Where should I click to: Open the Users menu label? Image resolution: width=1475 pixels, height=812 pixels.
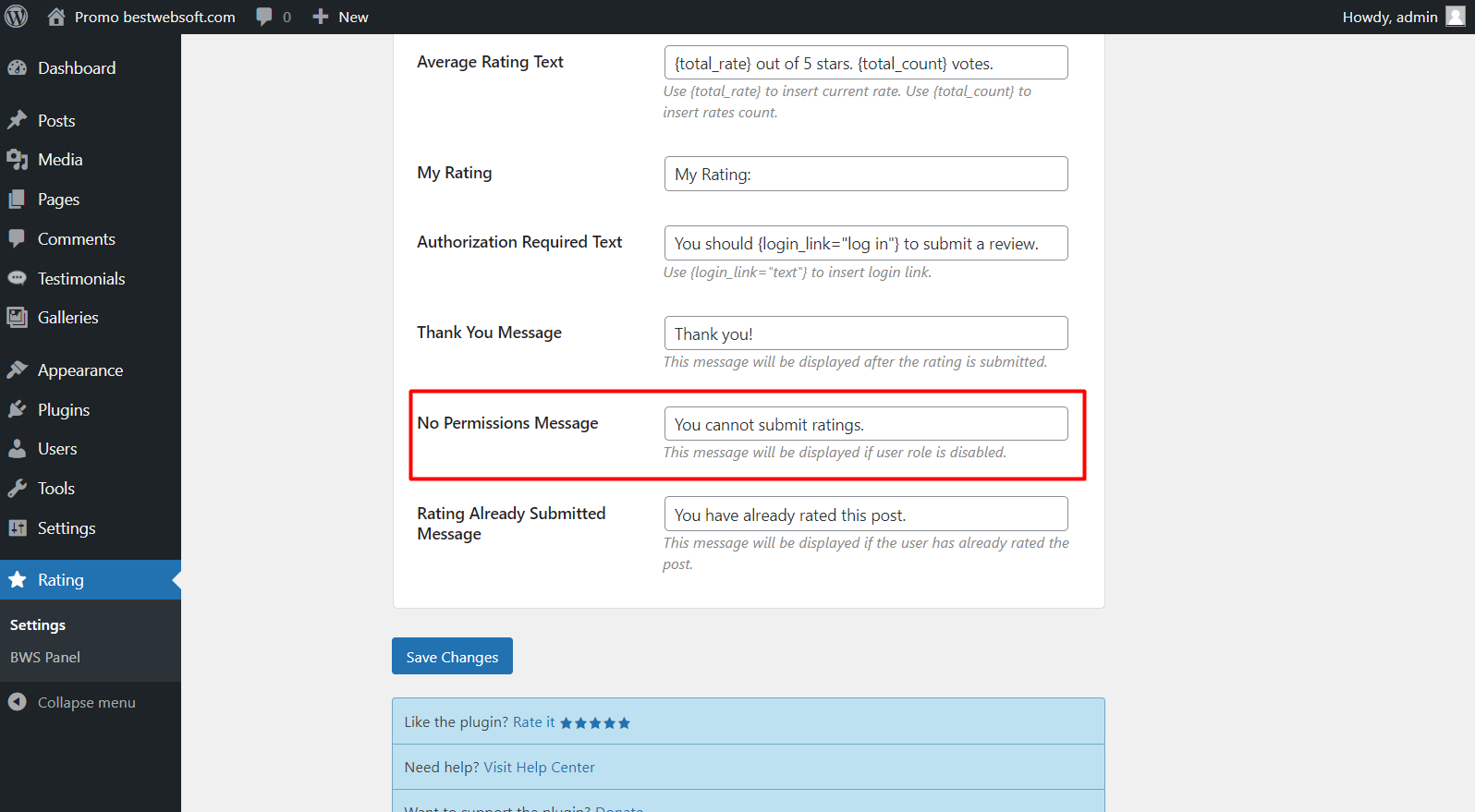click(x=57, y=449)
